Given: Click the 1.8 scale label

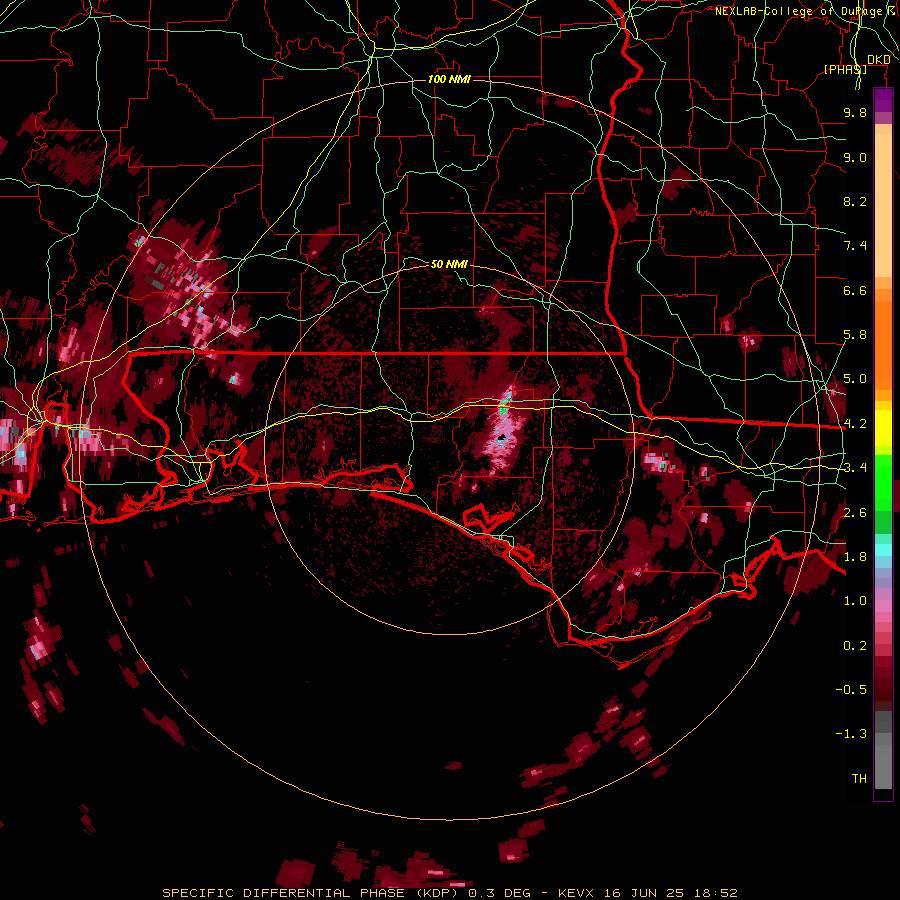Looking at the screenshot, I should tap(855, 557).
